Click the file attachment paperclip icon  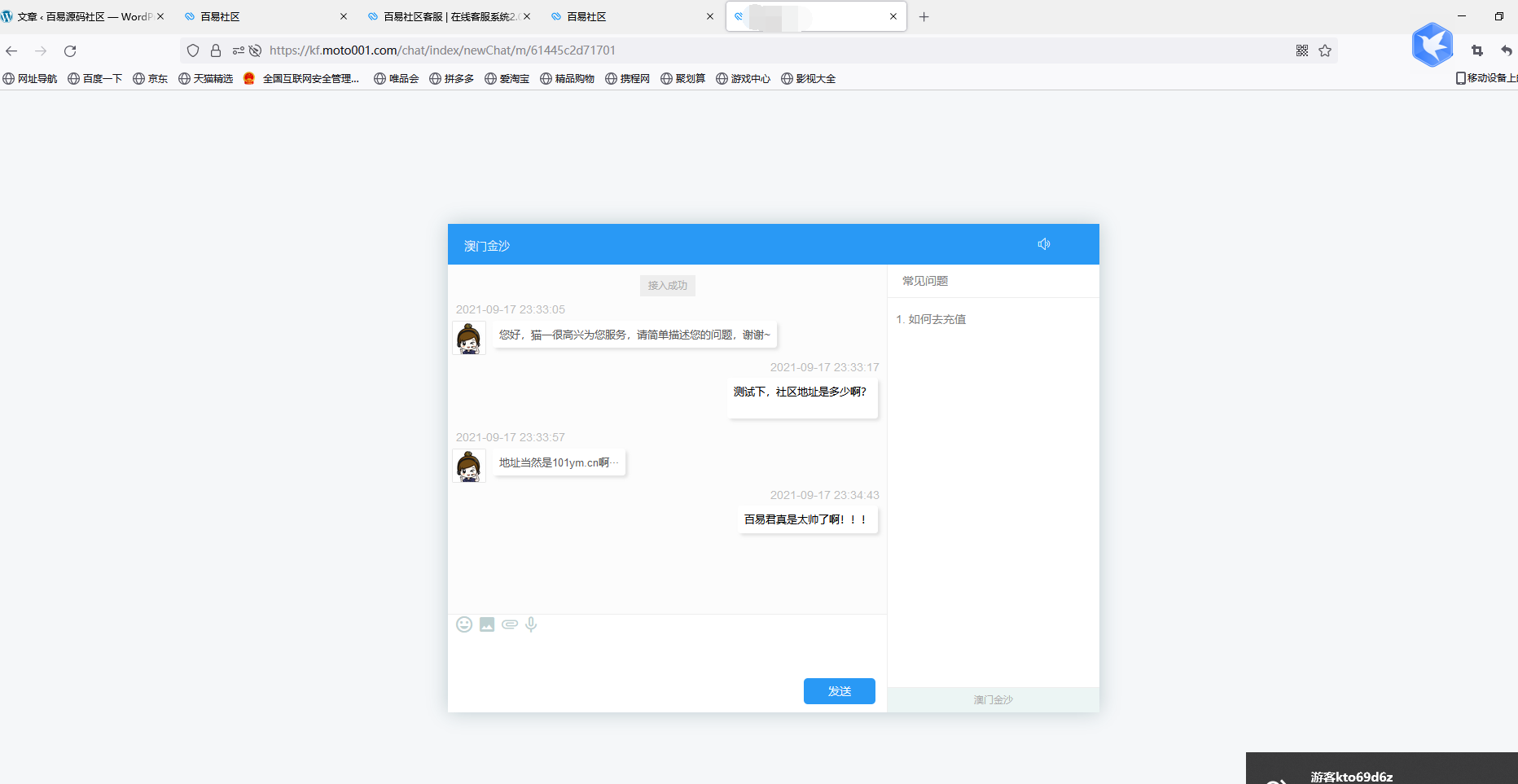(x=510, y=624)
